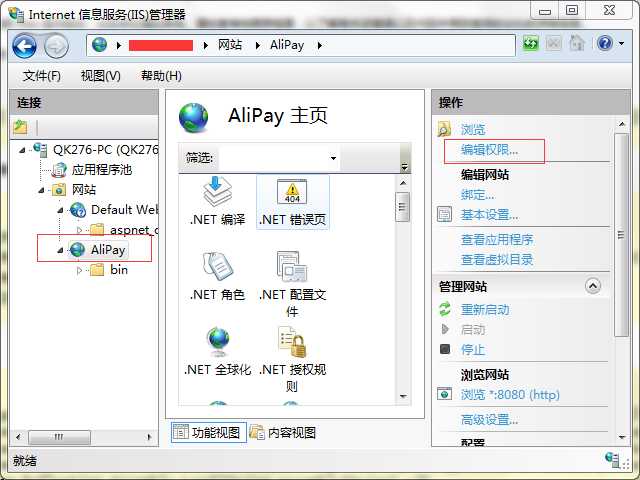Viewport: 640px width, 480px height.
Task: Click the Forward navigation arrow button
Action: pyautogui.click(x=56, y=47)
